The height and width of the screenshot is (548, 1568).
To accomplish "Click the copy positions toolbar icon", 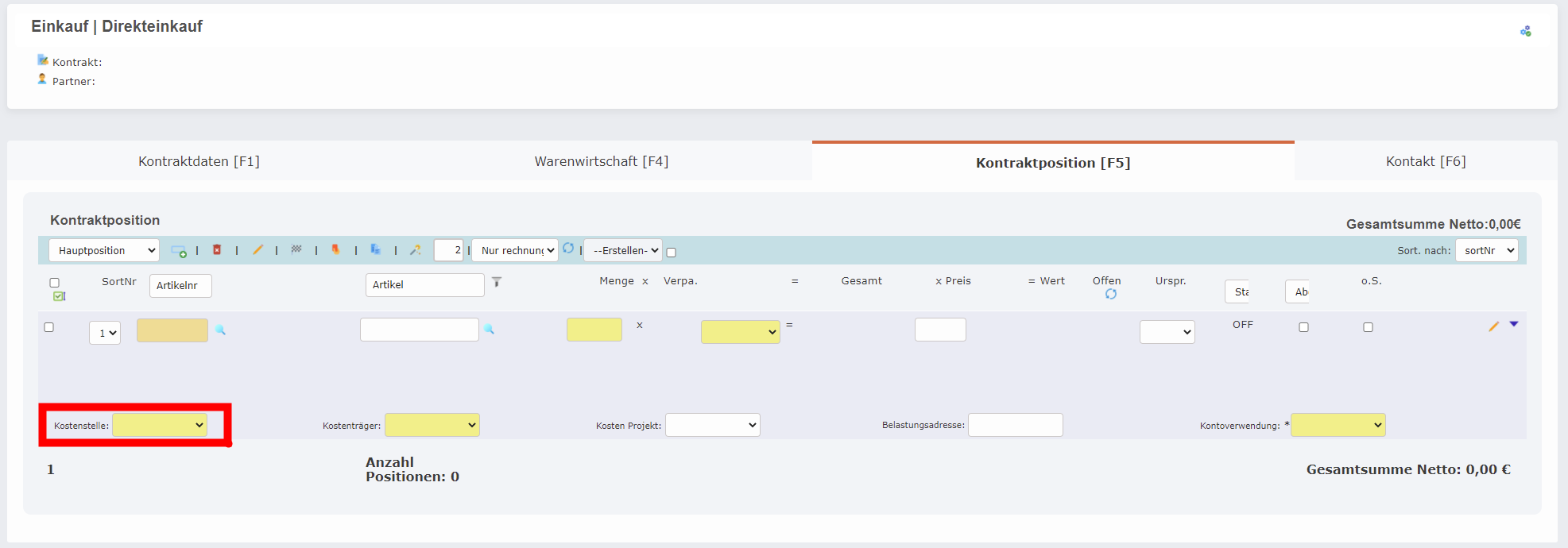I will coord(375,249).
